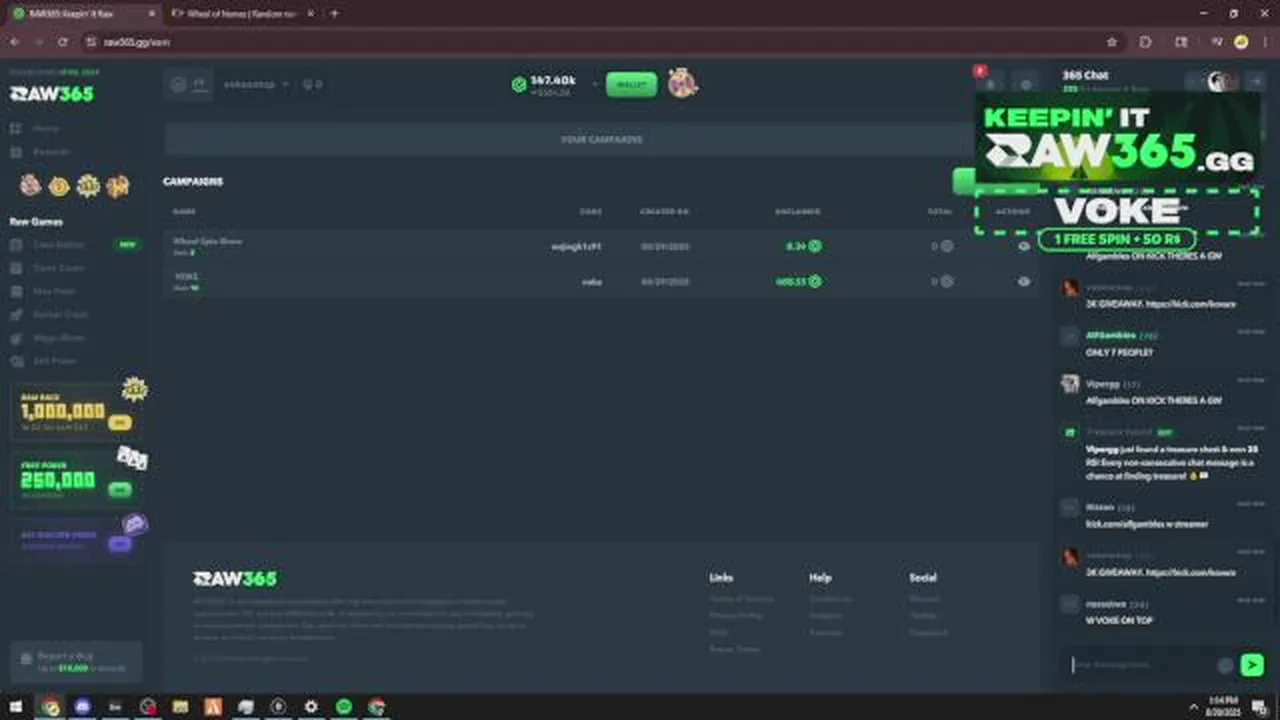Click the Free Poker 250,000 promo button
This screenshot has height=720, width=1280.
point(119,490)
